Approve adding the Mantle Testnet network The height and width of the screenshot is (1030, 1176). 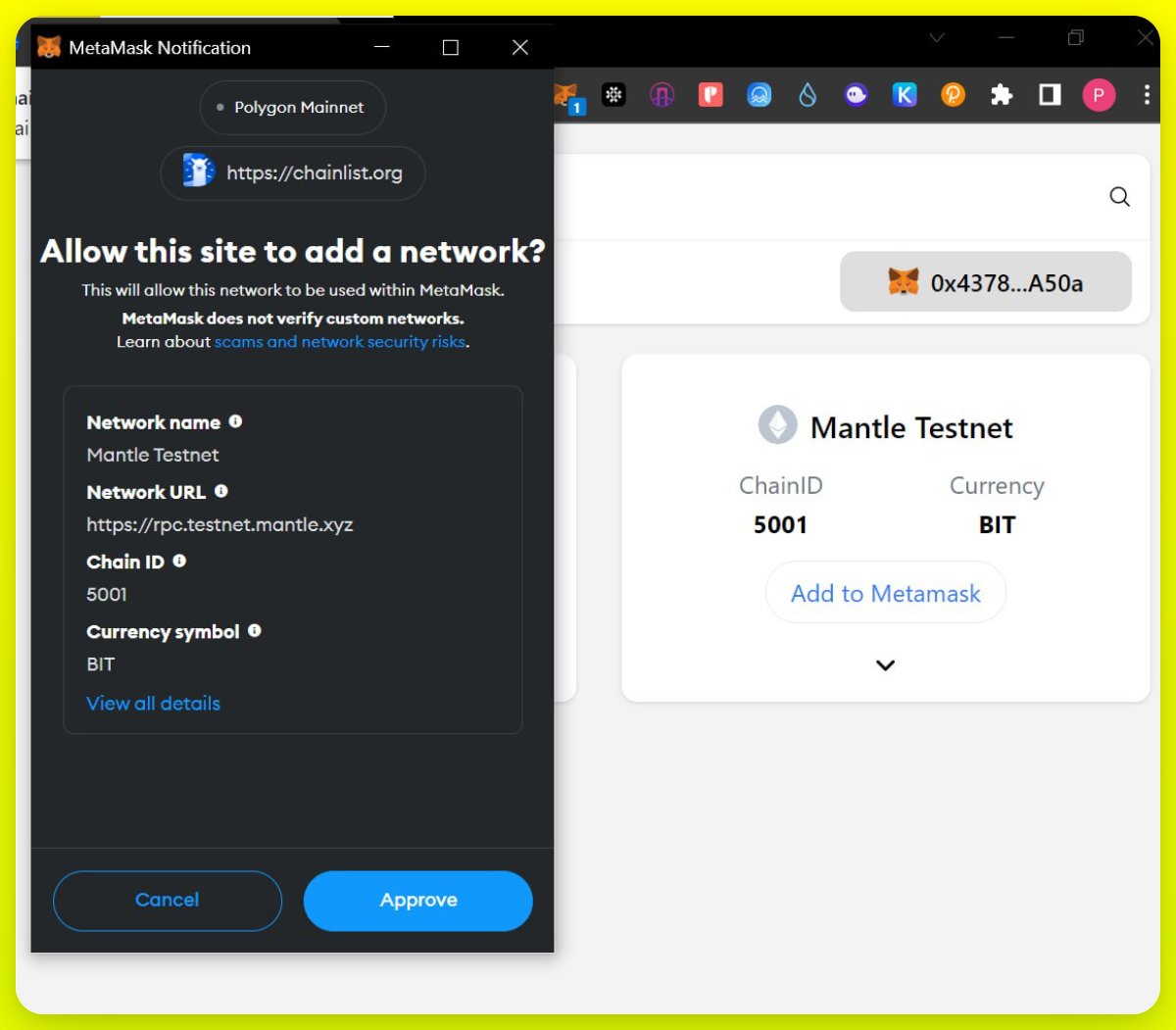pyautogui.click(x=418, y=901)
